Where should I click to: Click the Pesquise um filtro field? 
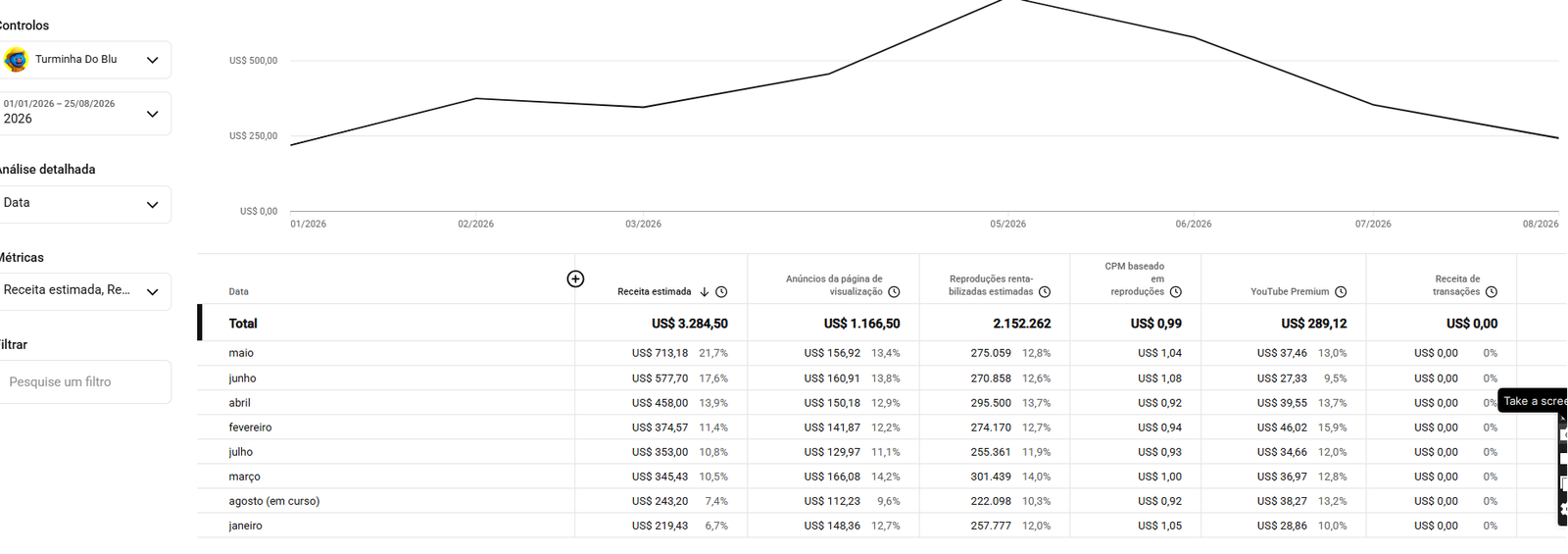[x=85, y=382]
